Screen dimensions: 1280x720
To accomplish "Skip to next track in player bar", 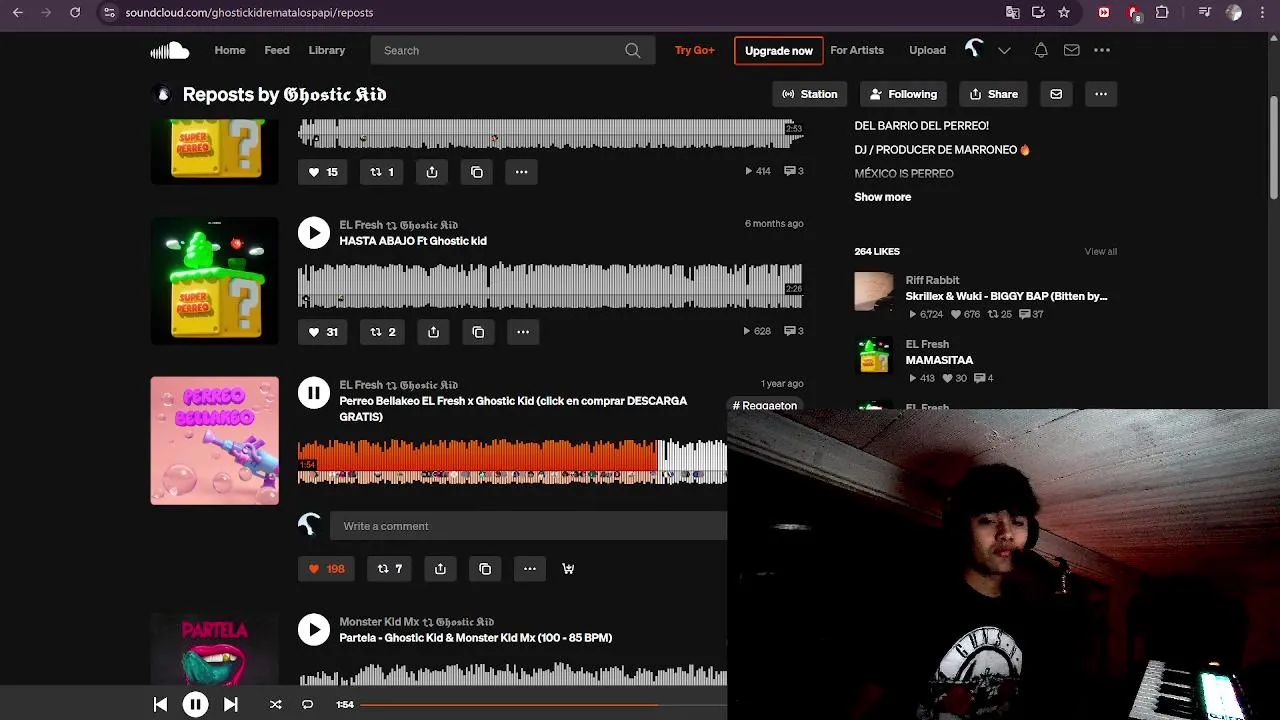I will (230, 704).
